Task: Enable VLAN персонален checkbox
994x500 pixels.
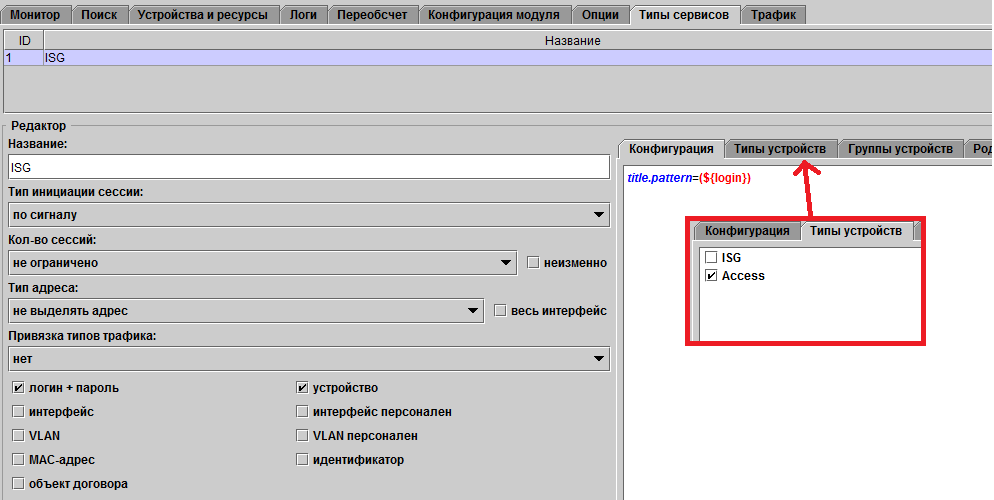Action: [x=302, y=436]
